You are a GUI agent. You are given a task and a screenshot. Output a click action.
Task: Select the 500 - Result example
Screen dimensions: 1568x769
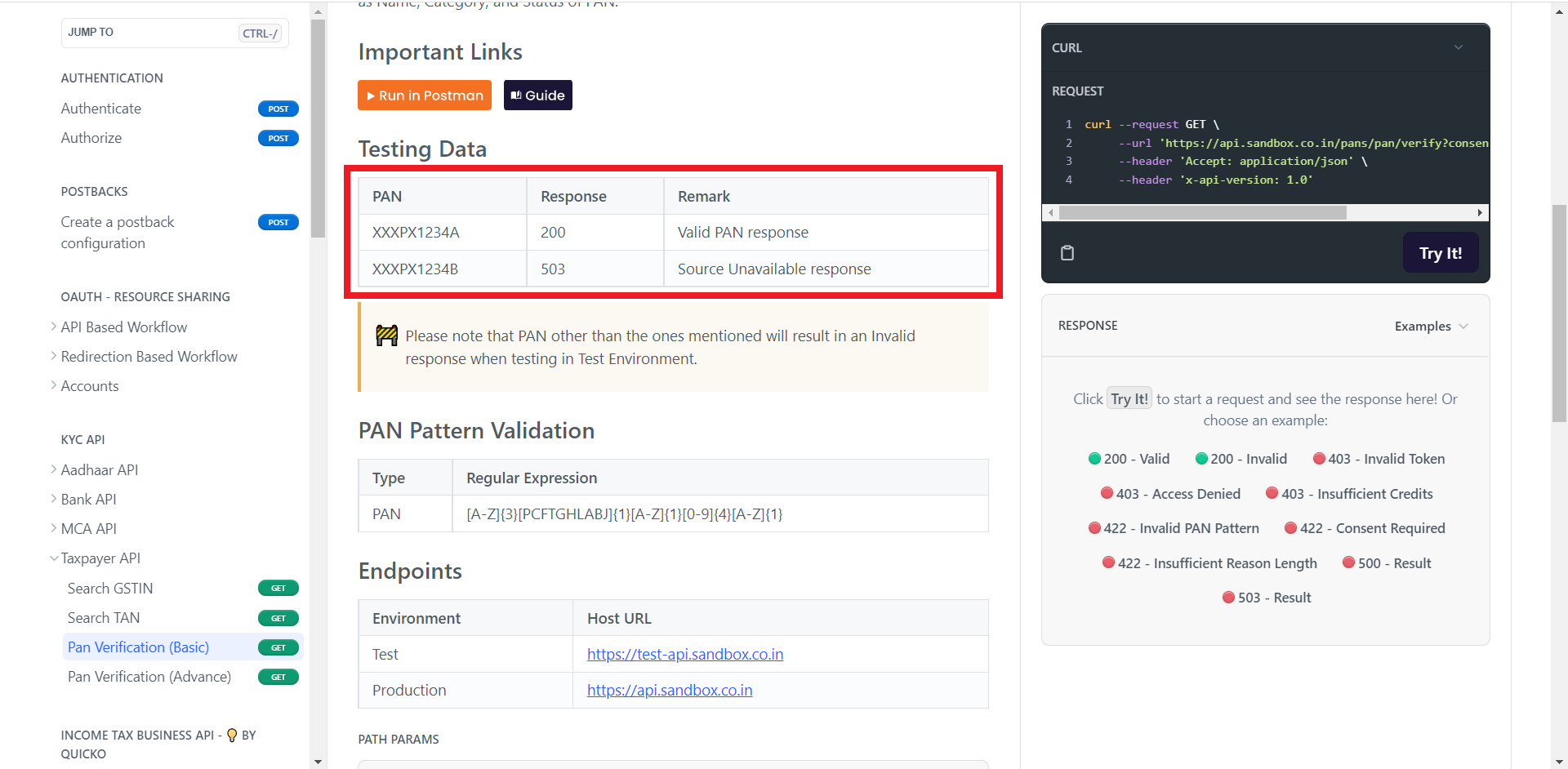(1387, 563)
